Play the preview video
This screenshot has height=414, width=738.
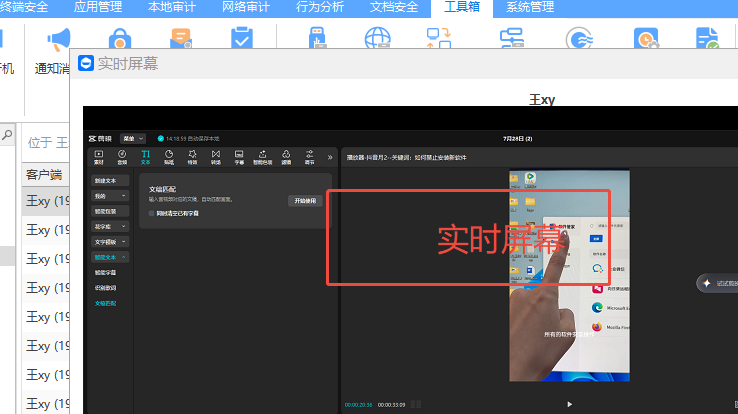pyautogui.click(x=570, y=404)
